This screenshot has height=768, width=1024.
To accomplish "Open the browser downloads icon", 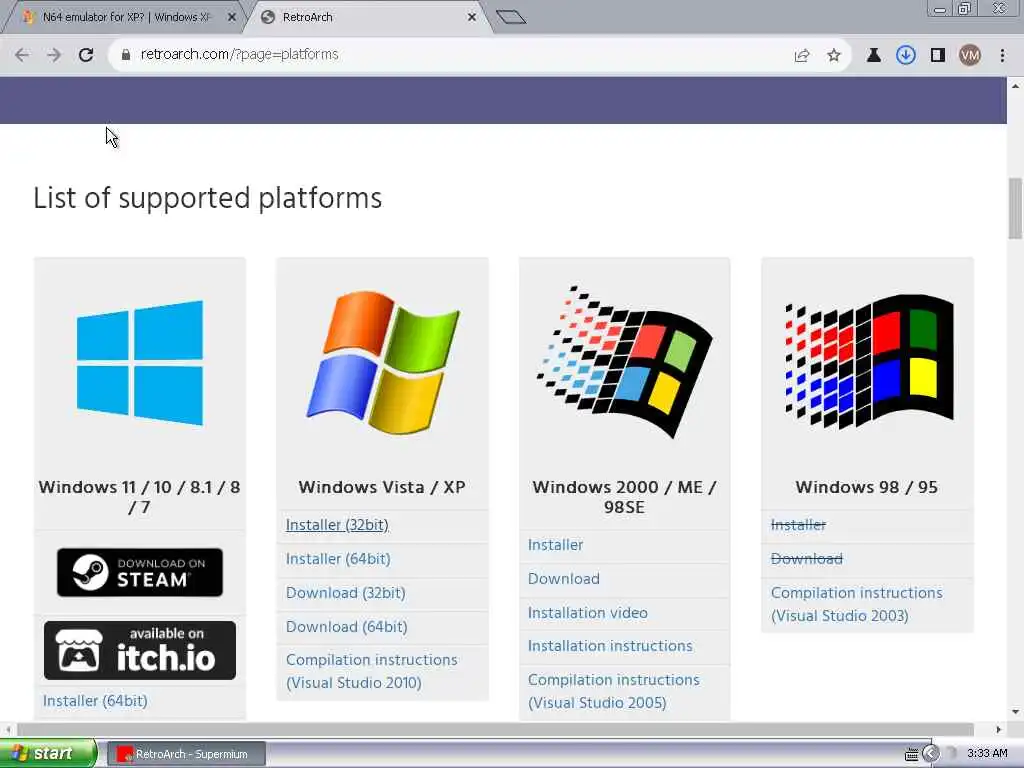I will (x=905, y=56).
